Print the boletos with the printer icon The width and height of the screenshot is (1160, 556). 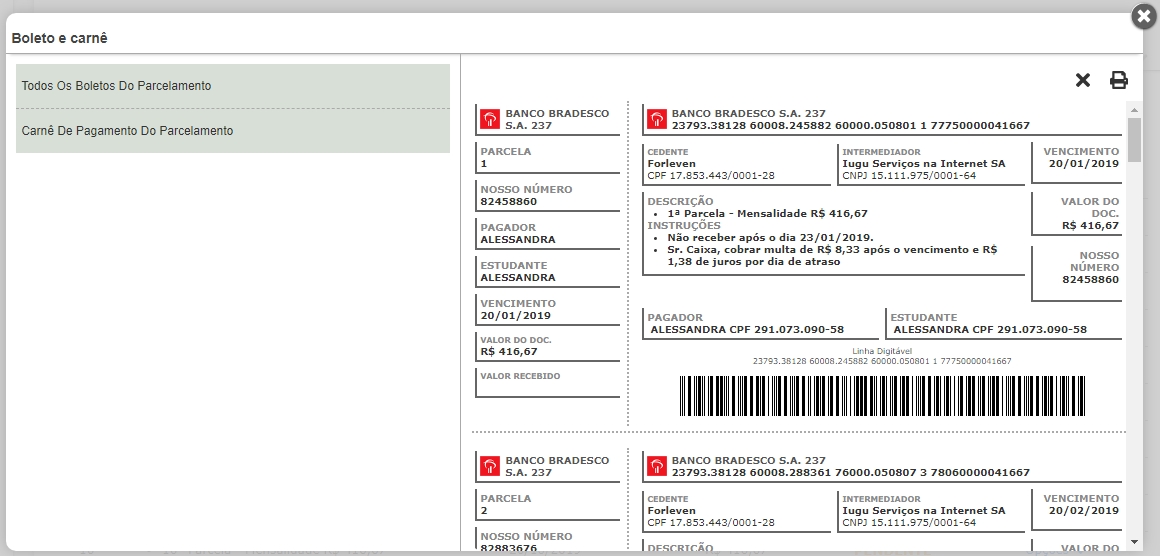click(x=1119, y=81)
